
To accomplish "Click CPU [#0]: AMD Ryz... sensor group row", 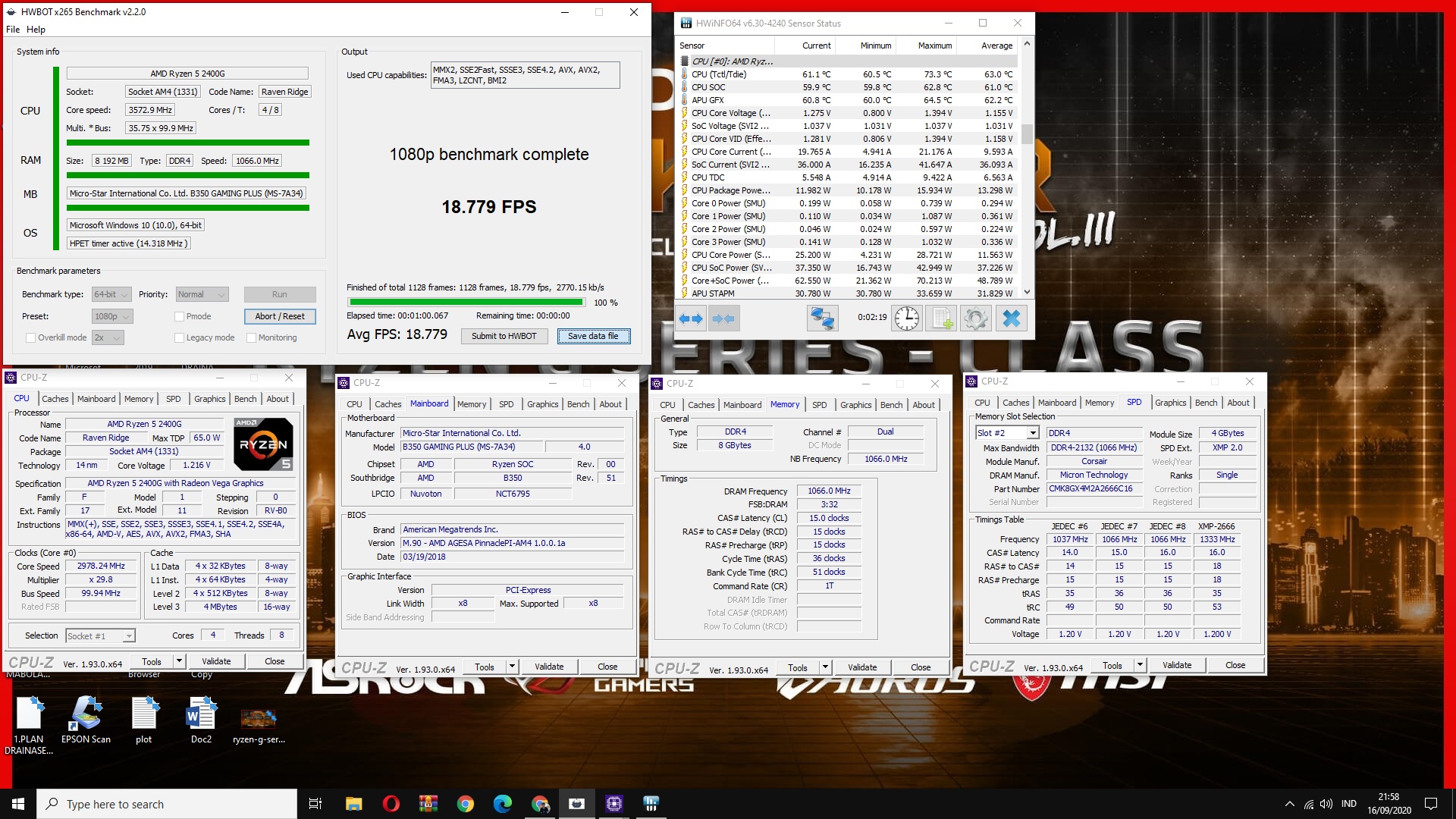I will 848,61.
